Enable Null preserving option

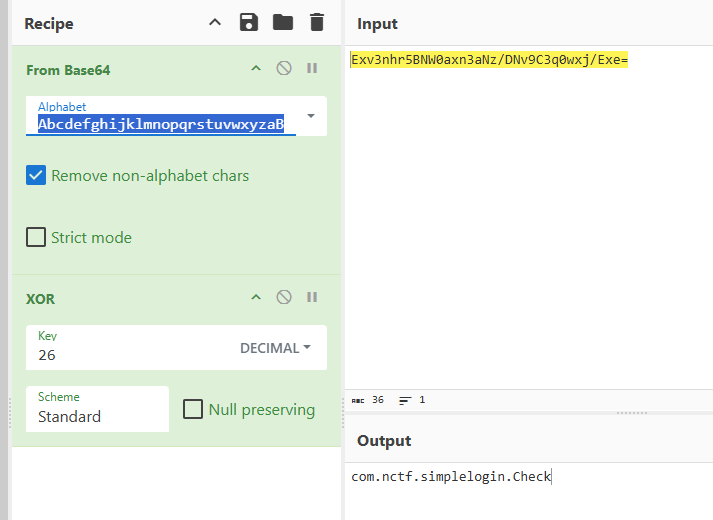[193, 409]
